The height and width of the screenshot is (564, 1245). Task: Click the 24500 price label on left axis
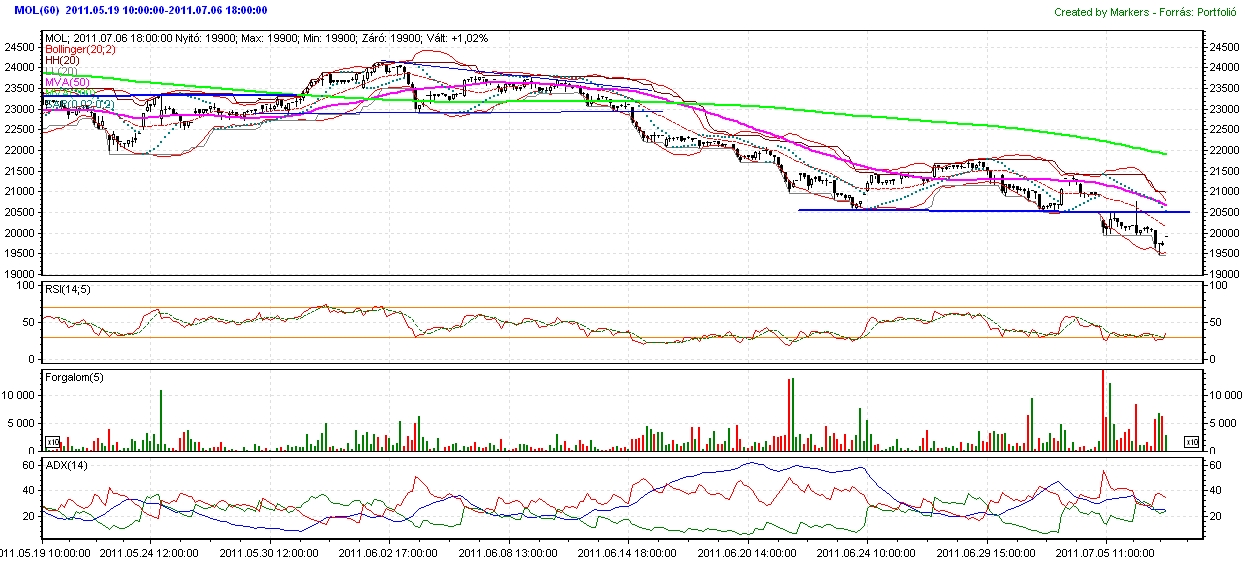point(19,47)
